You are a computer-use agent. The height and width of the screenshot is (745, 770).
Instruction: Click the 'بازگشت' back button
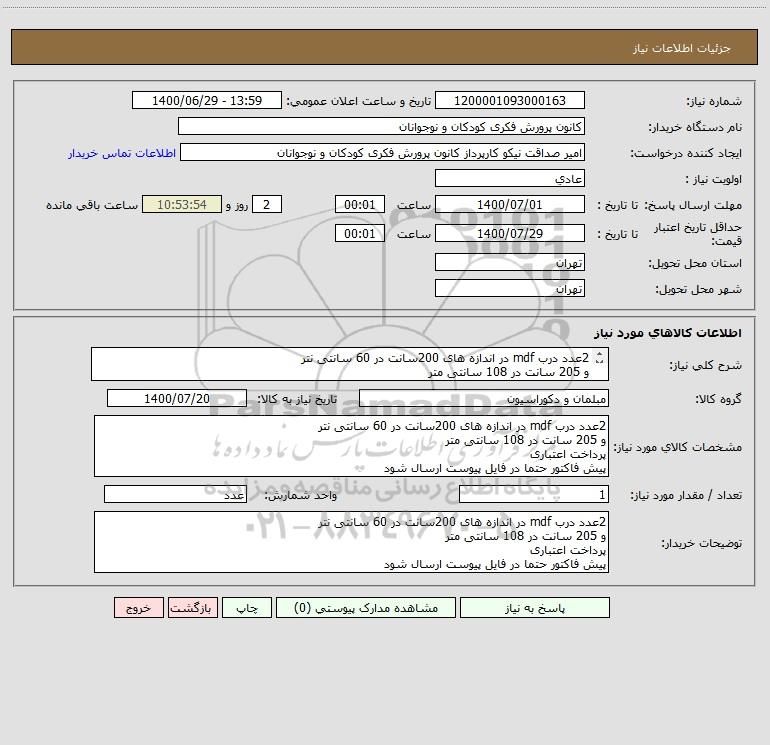[192, 607]
